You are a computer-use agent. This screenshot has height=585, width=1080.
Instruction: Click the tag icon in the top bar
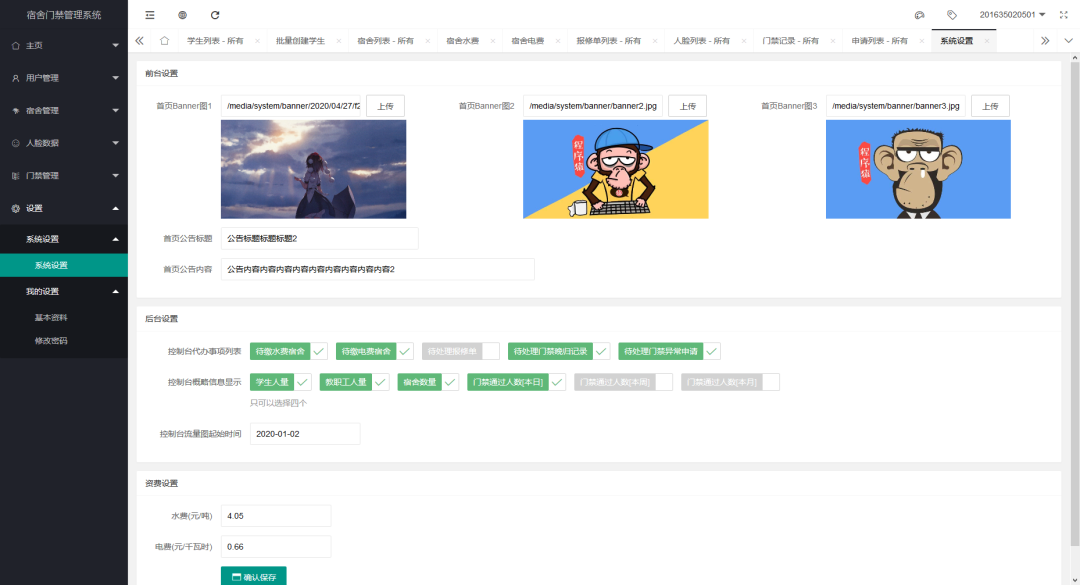tap(951, 14)
